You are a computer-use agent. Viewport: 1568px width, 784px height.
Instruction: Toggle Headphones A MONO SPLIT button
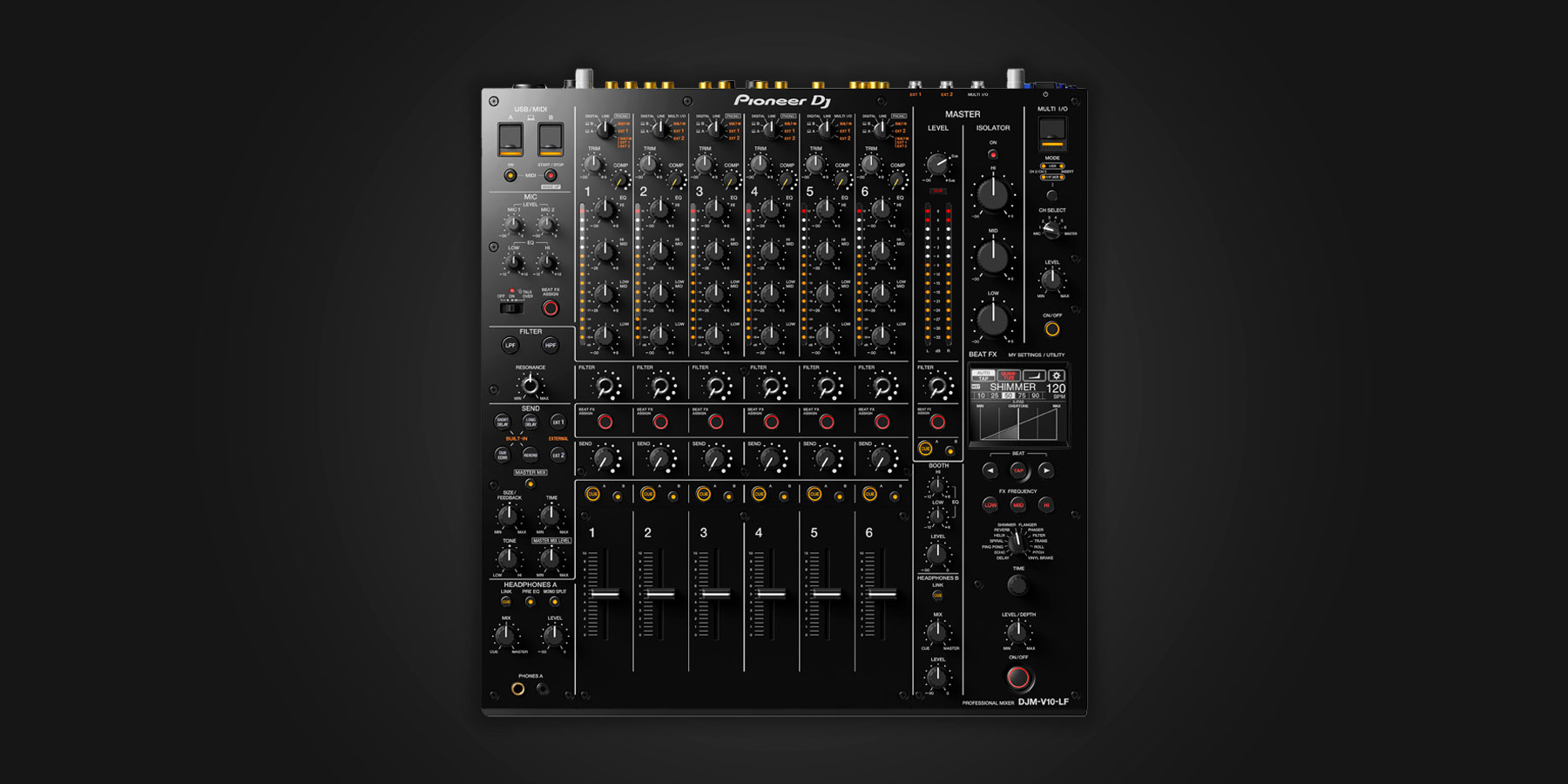(x=554, y=601)
